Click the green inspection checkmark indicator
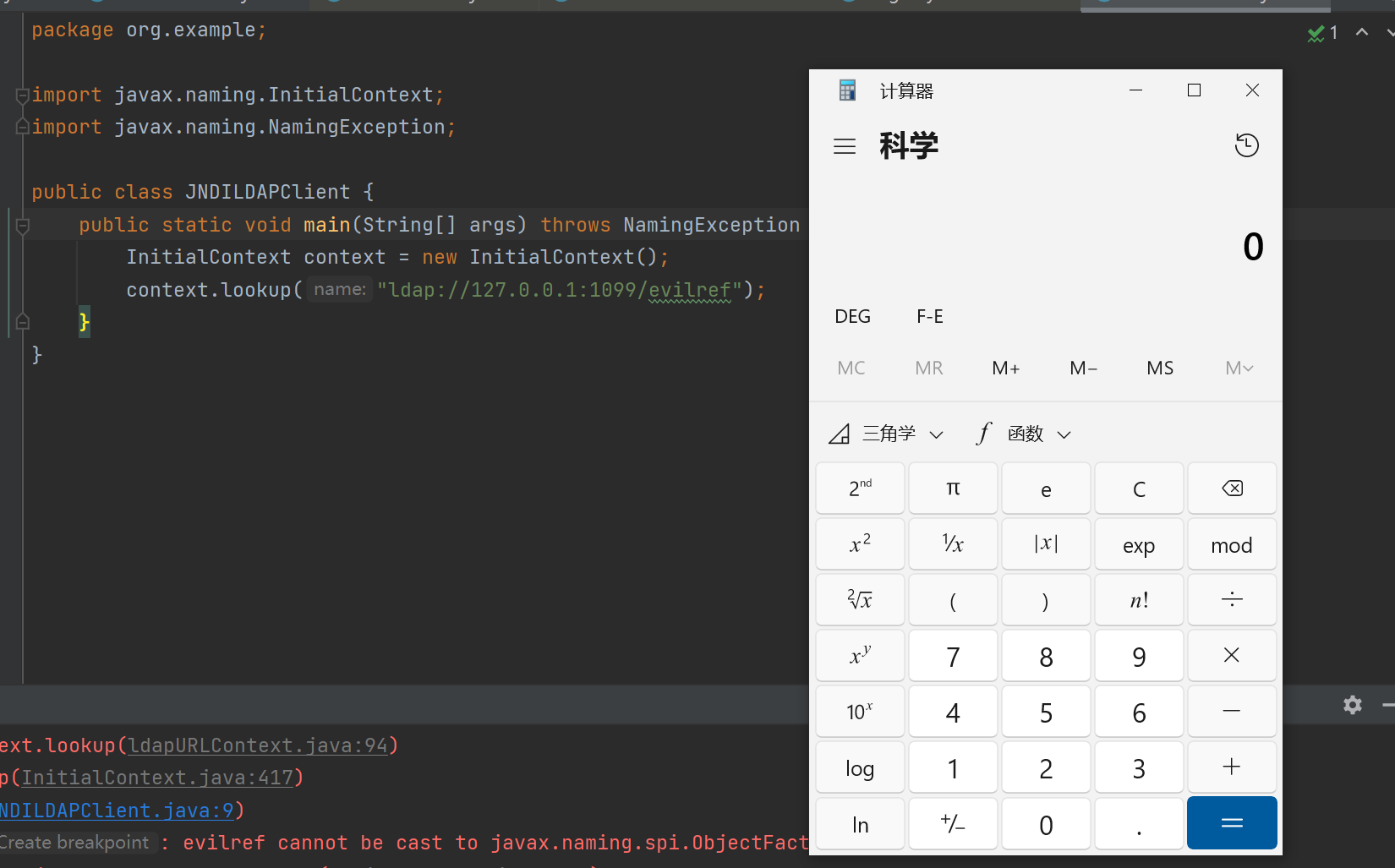Image resolution: width=1395 pixels, height=868 pixels. (1316, 33)
